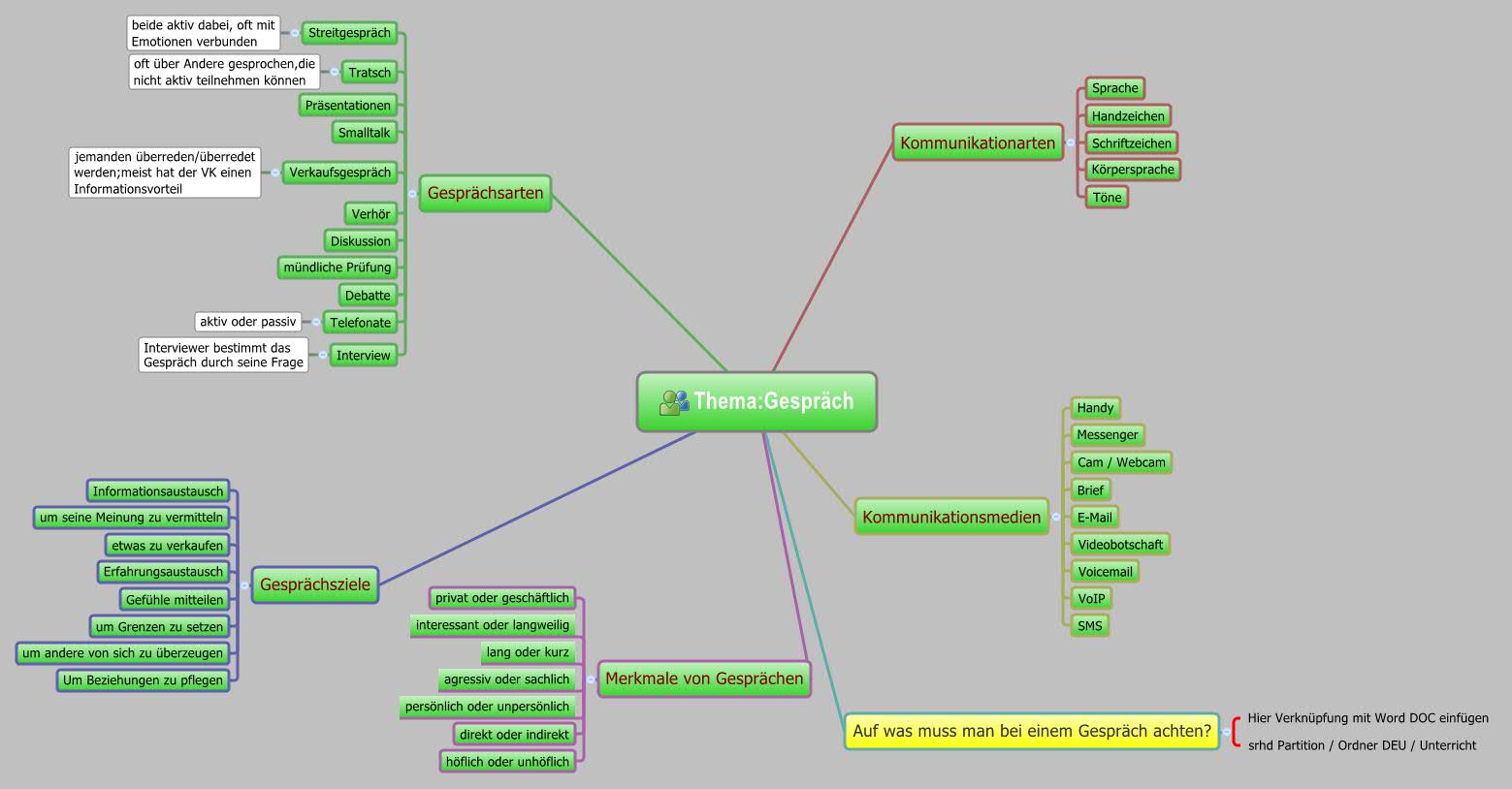Select the Körpersprache node
The width and height of the screenshot is (1512, 789).
[1134, 169]
